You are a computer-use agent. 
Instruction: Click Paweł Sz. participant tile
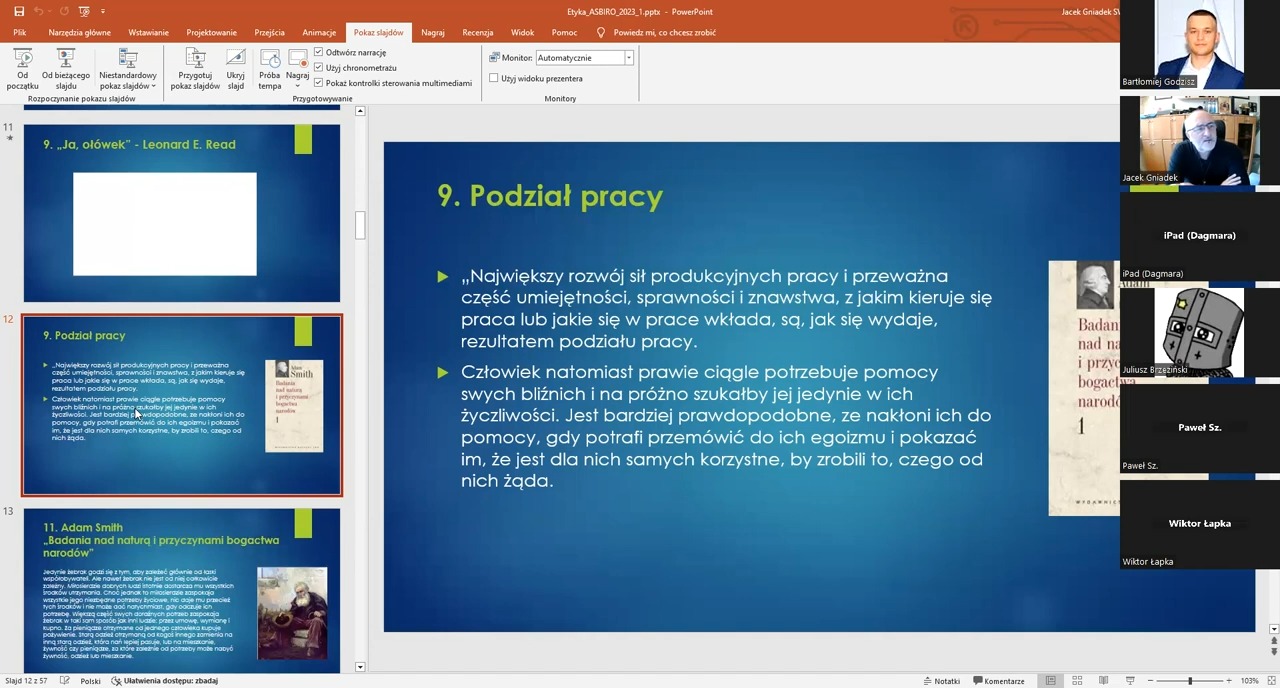click(1199, 428)
